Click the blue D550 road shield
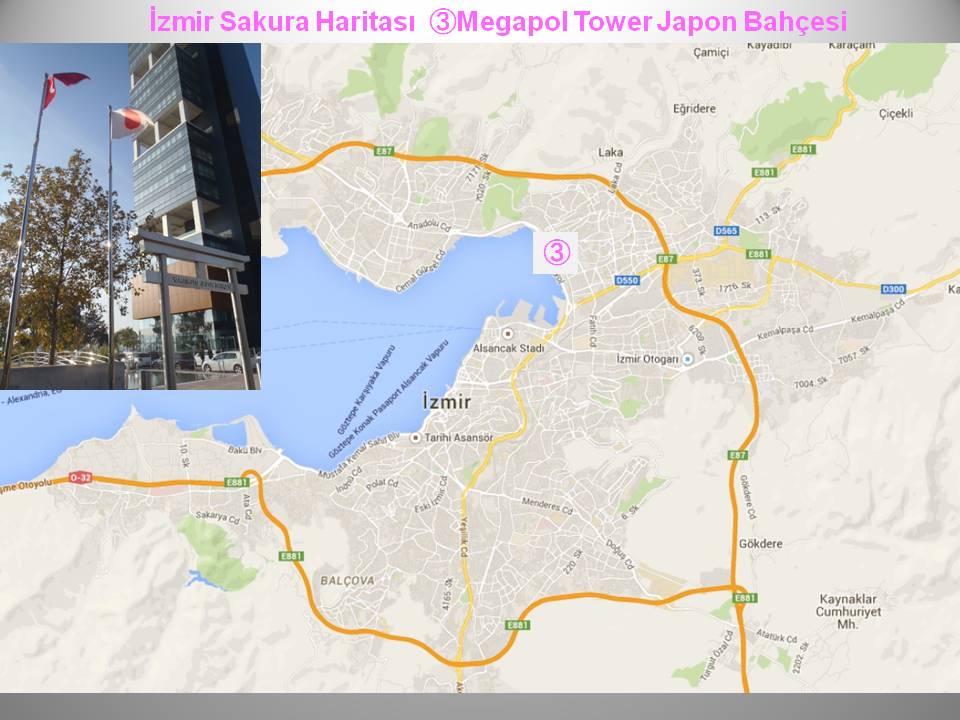This screenshot has width=960, height=720. click(627, 280)
